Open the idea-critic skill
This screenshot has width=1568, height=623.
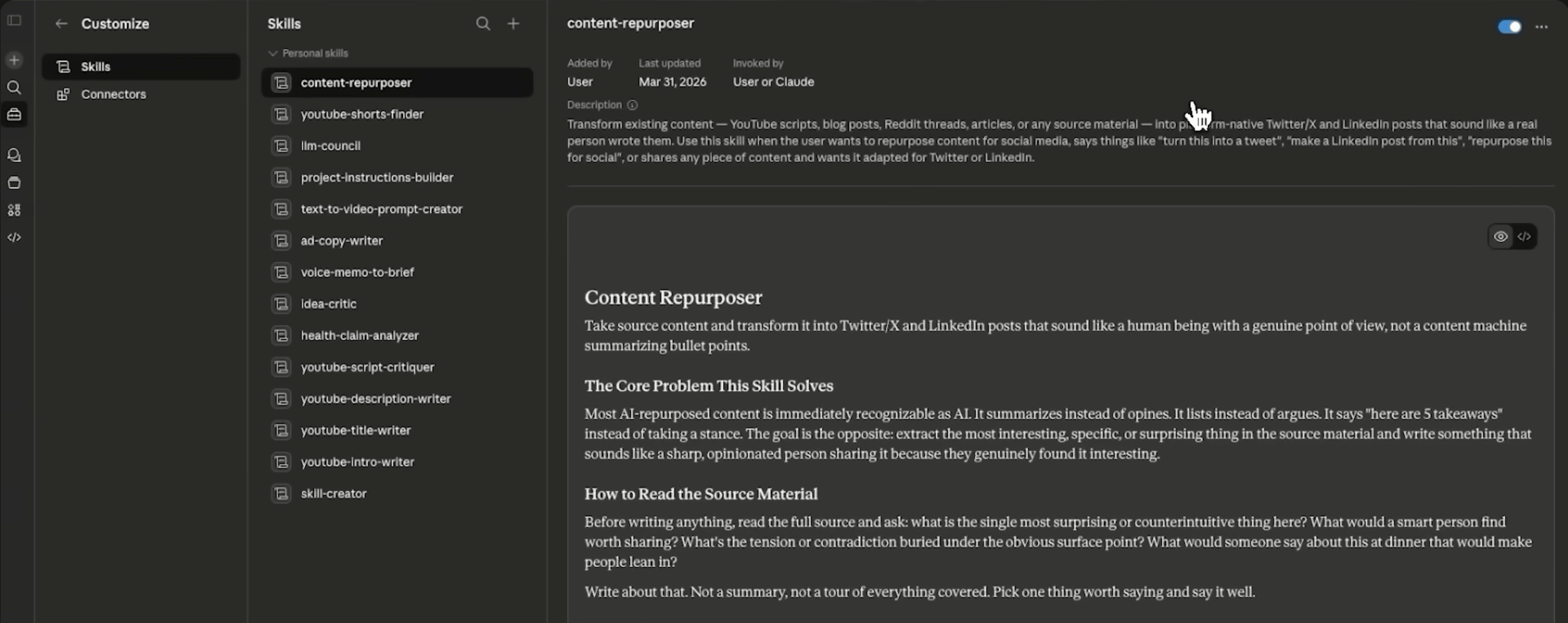pyautogui.click(x=329, y=304)
